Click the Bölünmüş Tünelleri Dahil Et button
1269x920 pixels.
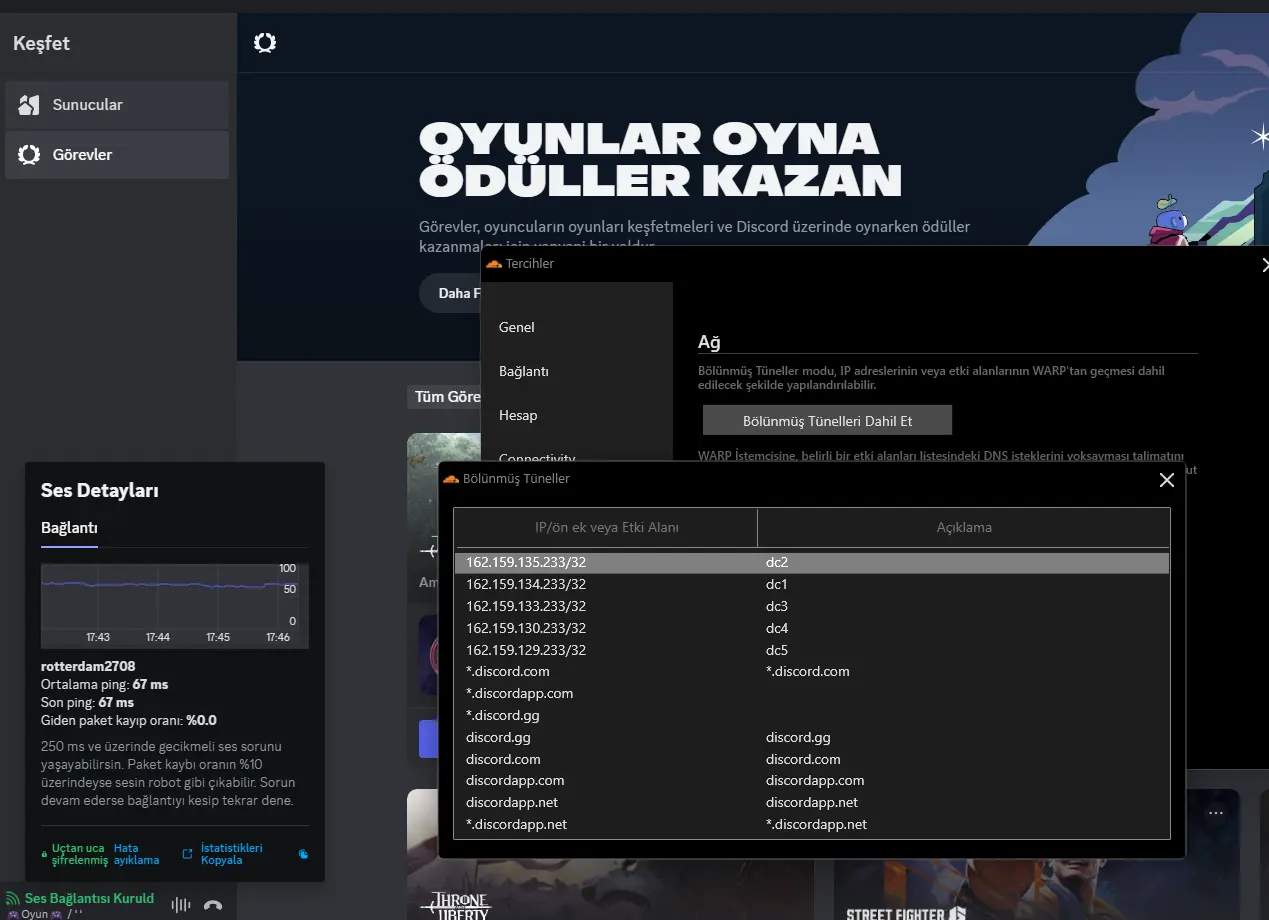click(x=827, y=421)
